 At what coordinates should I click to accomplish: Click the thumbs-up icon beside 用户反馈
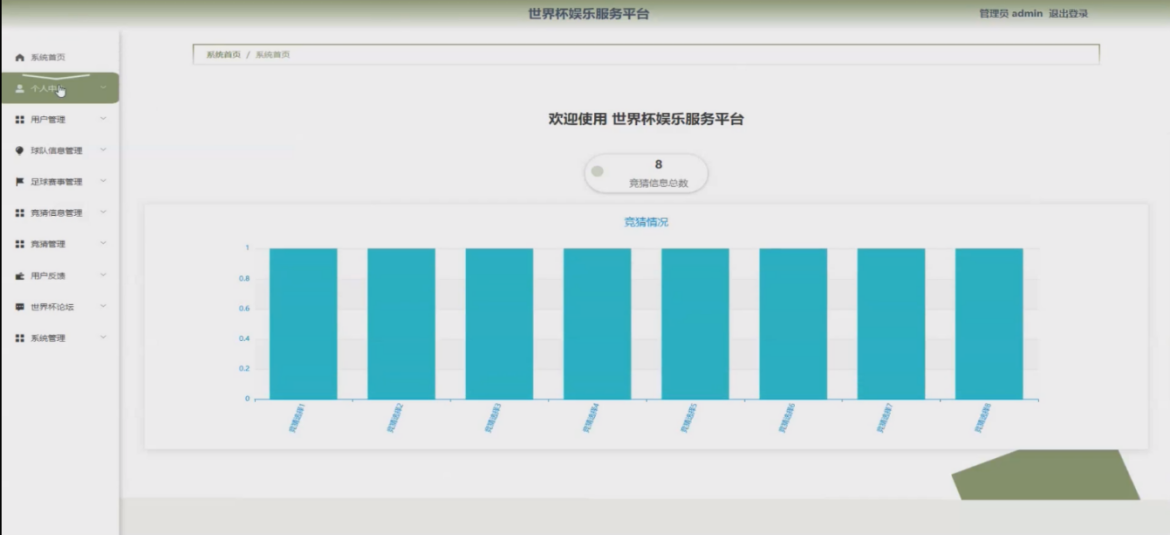(x=20, y=276)
